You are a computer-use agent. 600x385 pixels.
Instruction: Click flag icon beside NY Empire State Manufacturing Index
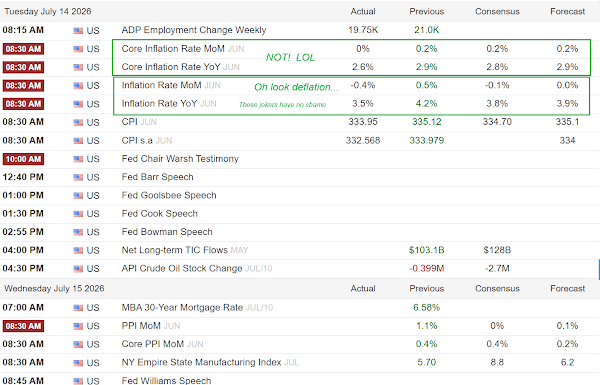pyautogui.click(x=78, y=363)
